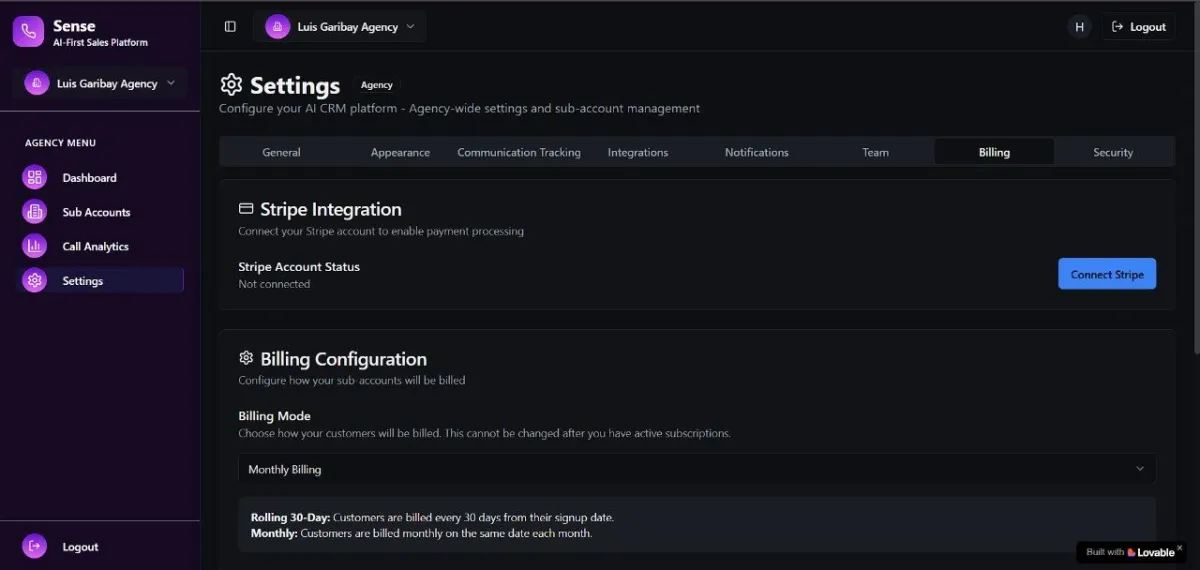Open the Communication Tracking tab
This screenshot has height=570, width=1200.
click(518, 152)
